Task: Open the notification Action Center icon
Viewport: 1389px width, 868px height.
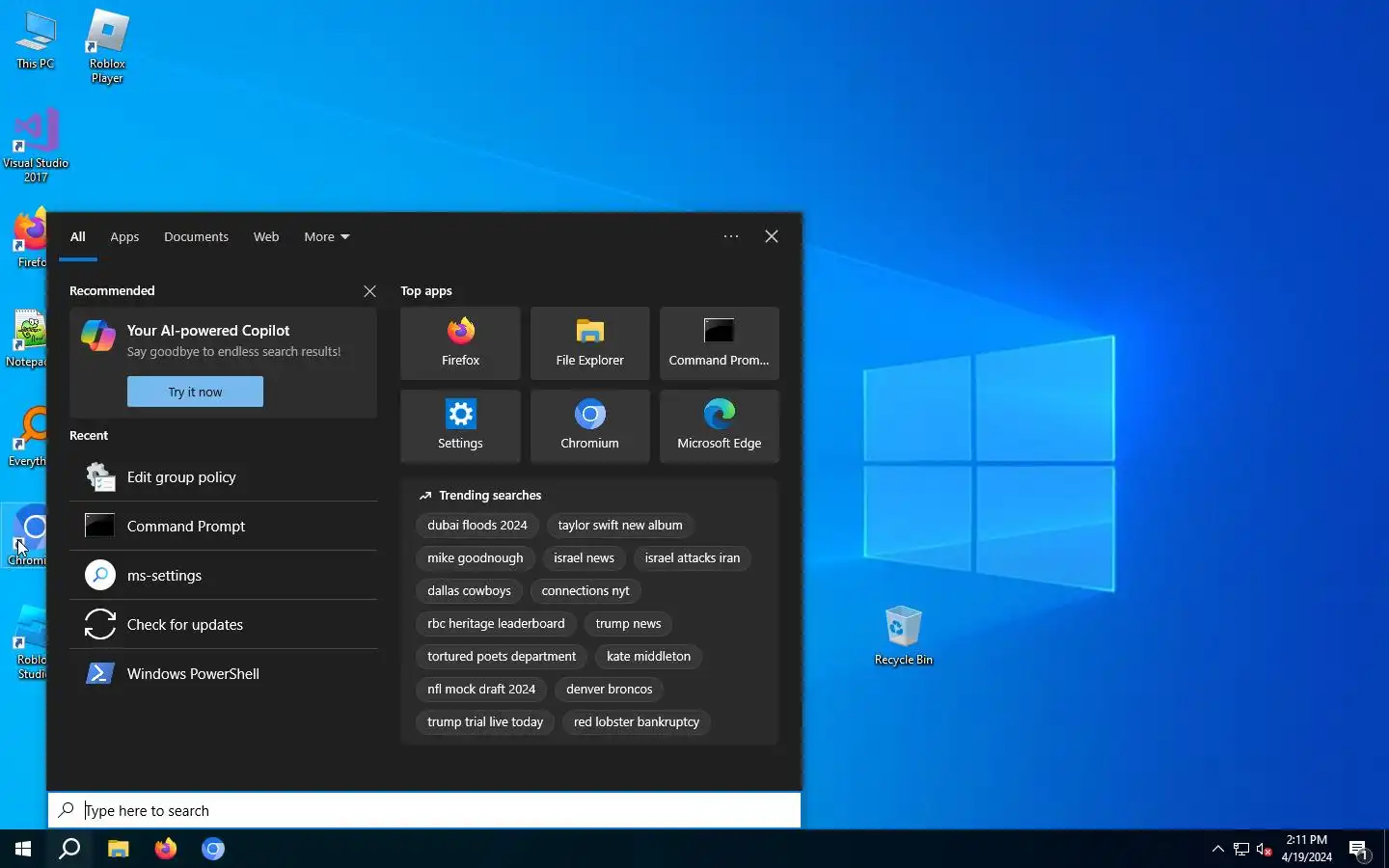Action: point(1359,850)
